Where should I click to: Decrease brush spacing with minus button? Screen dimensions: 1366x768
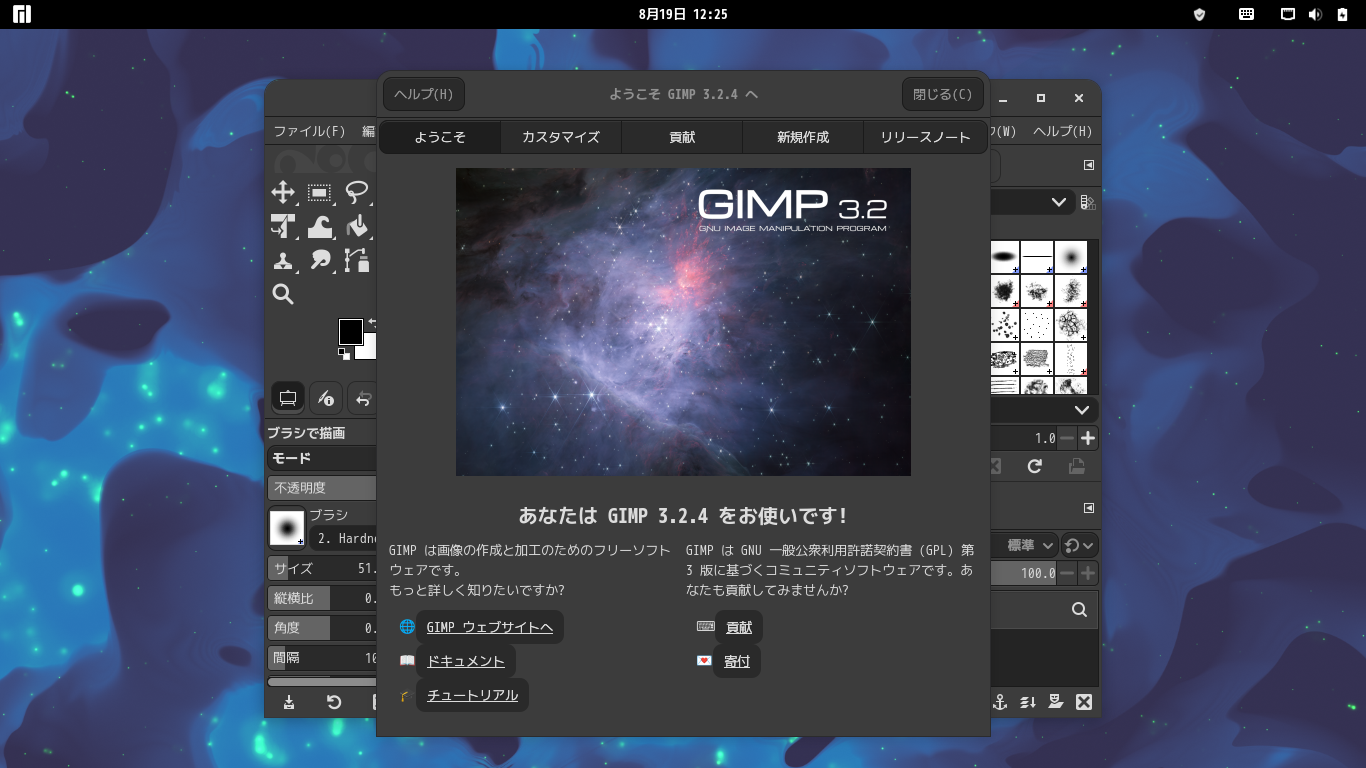click(1067, 438)
